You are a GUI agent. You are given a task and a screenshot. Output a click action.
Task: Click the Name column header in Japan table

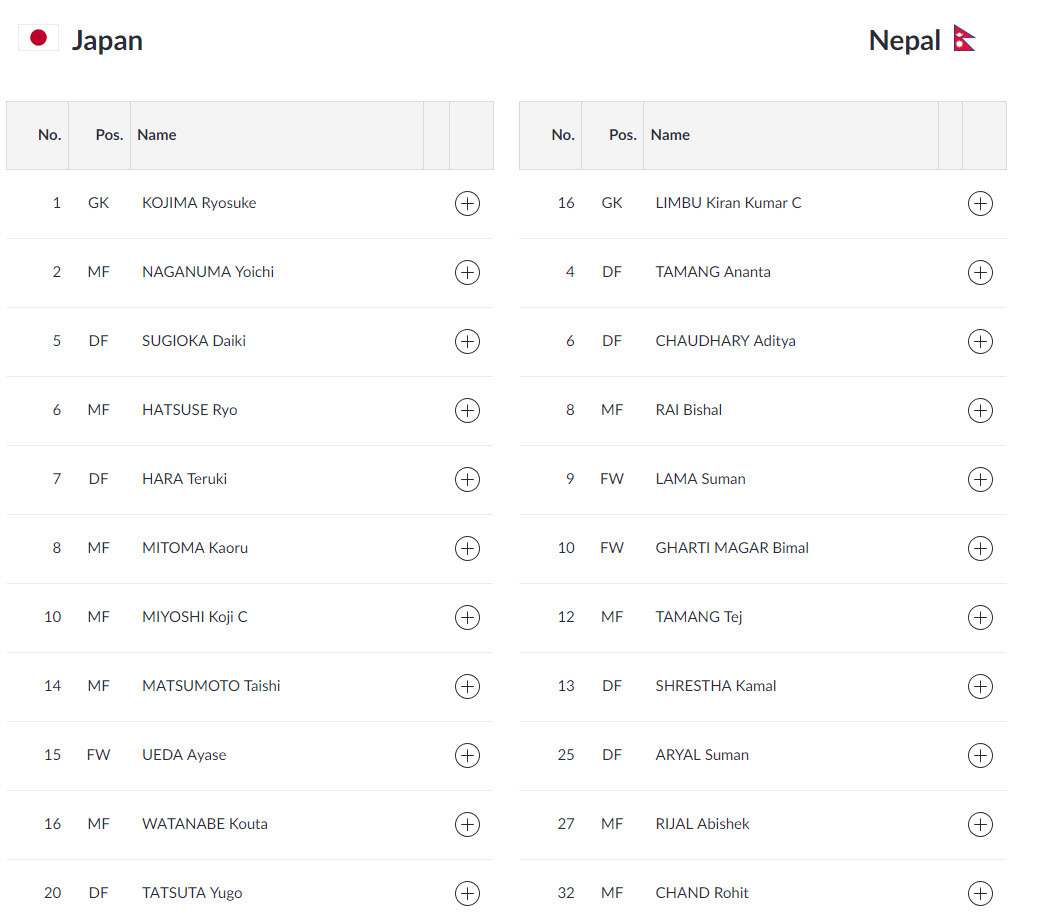click(x=157, y=135)
